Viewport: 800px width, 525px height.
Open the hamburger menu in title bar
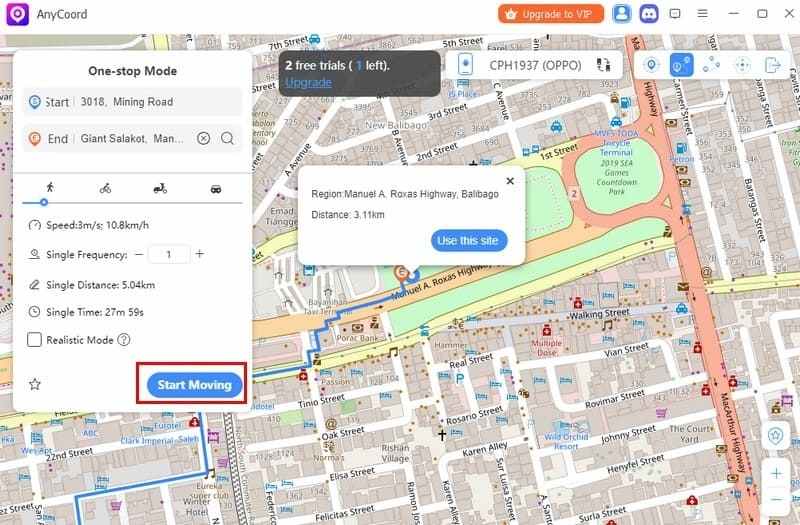pos(702,14)
